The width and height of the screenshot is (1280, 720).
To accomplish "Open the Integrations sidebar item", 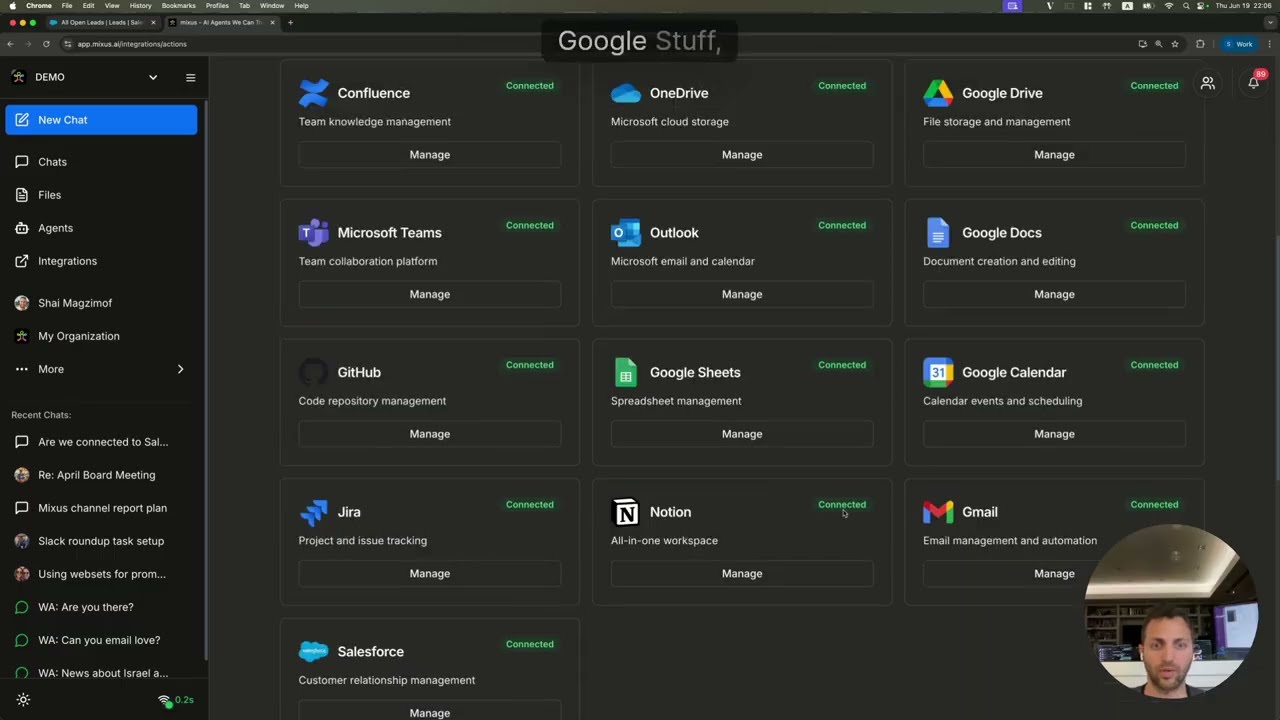I will click(x=67, y=261).
